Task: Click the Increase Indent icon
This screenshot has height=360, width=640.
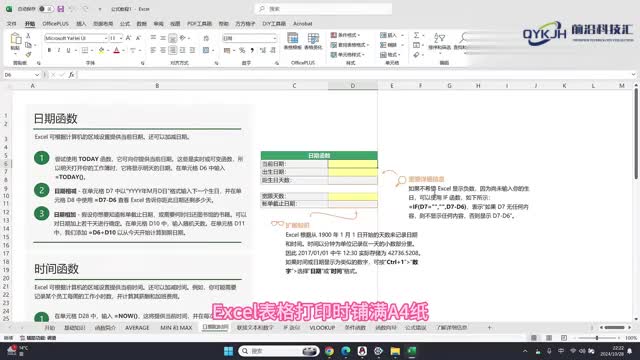Action: [192, 50]
